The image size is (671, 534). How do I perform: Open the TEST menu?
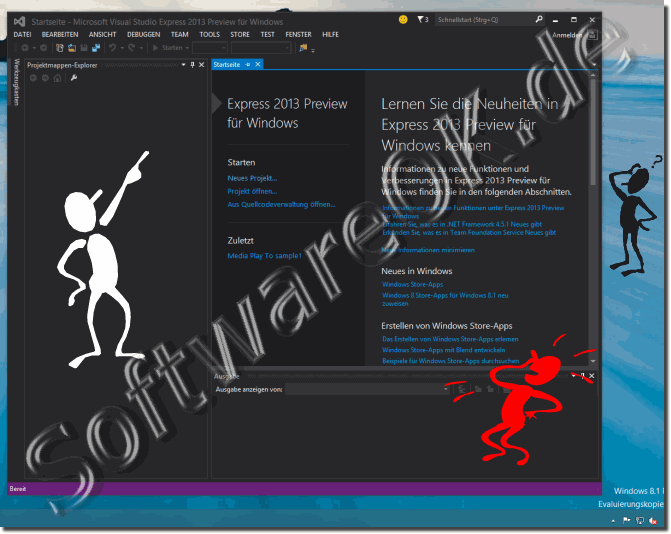(267, 35)
